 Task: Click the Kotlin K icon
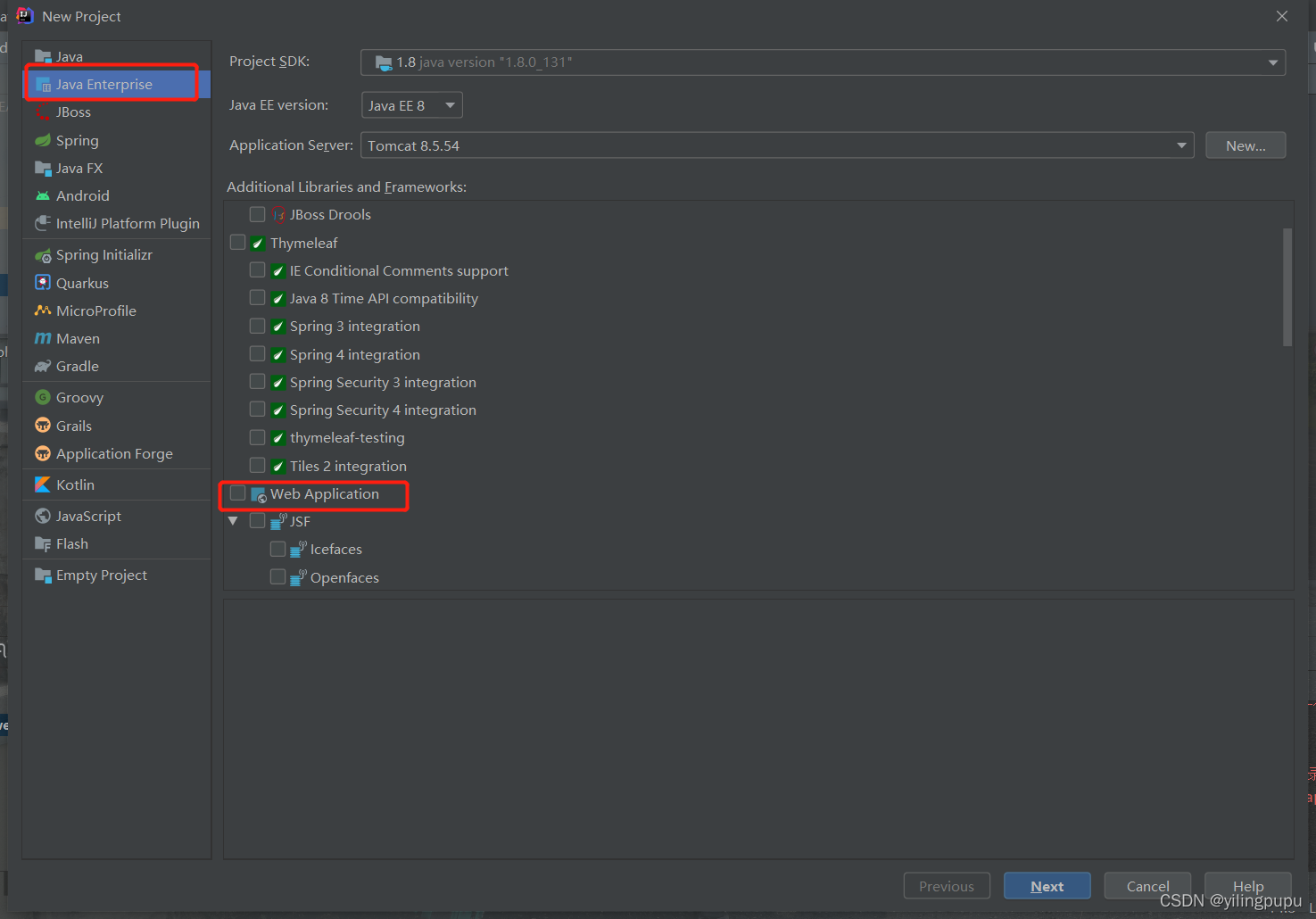click(x=43, y=484)
